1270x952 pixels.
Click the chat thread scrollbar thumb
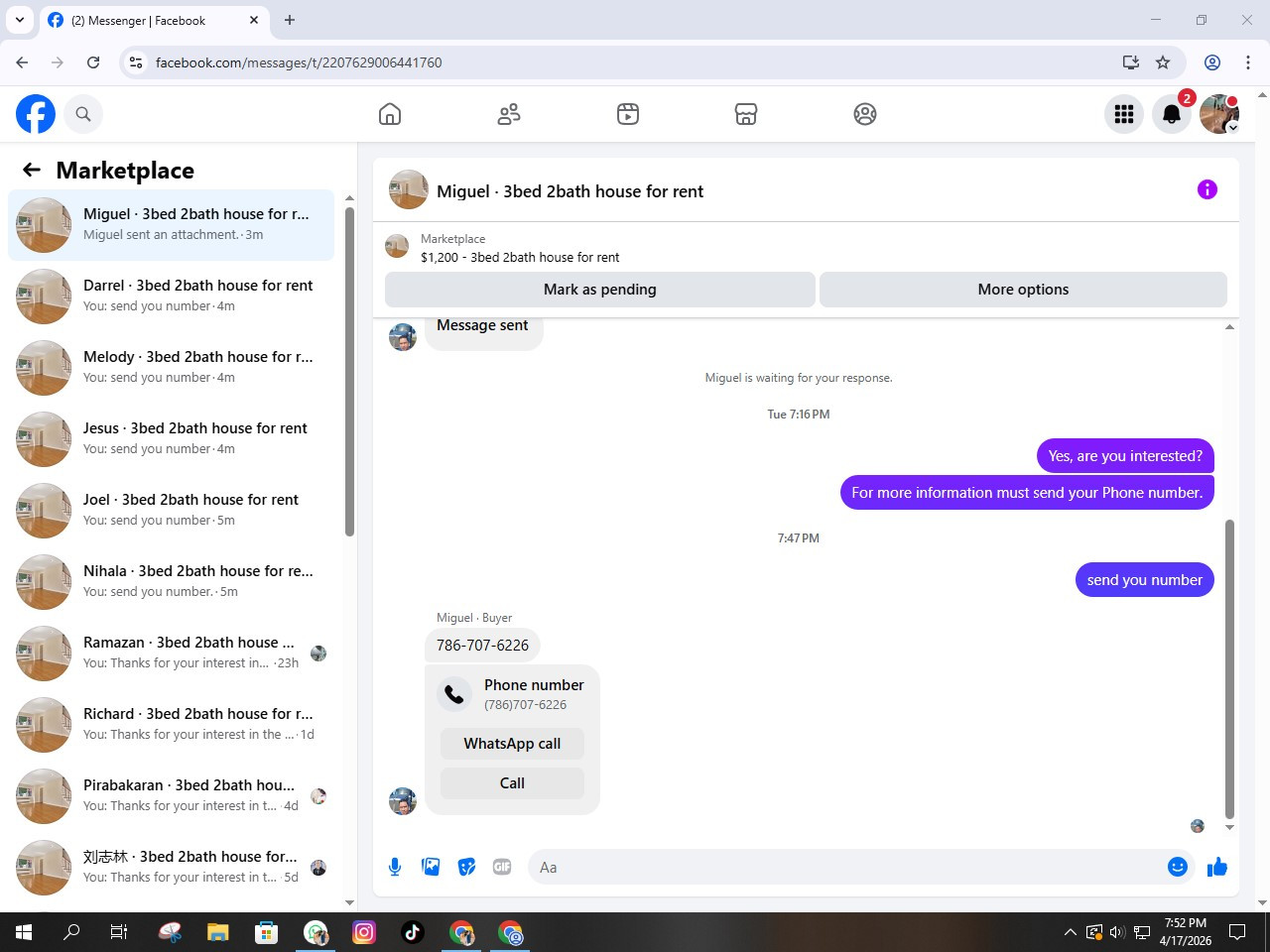tap(1229, 668)
